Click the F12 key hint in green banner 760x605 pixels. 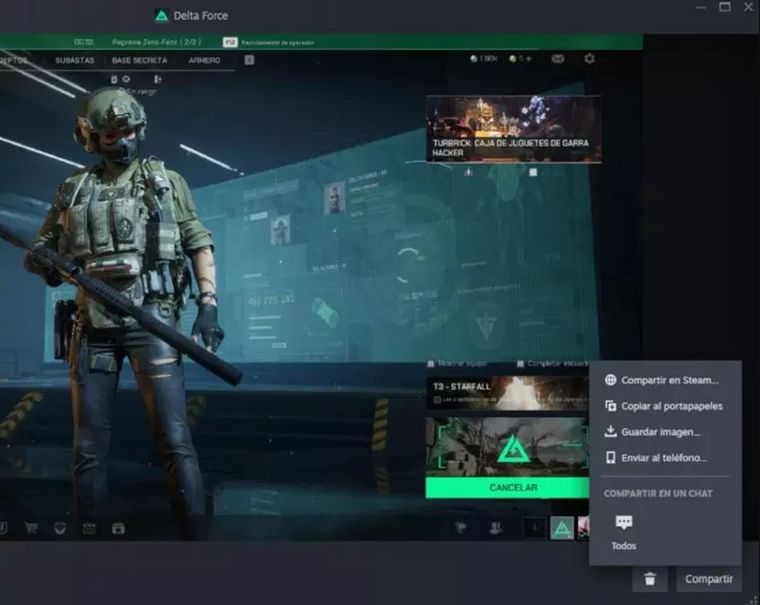(230, 42)
